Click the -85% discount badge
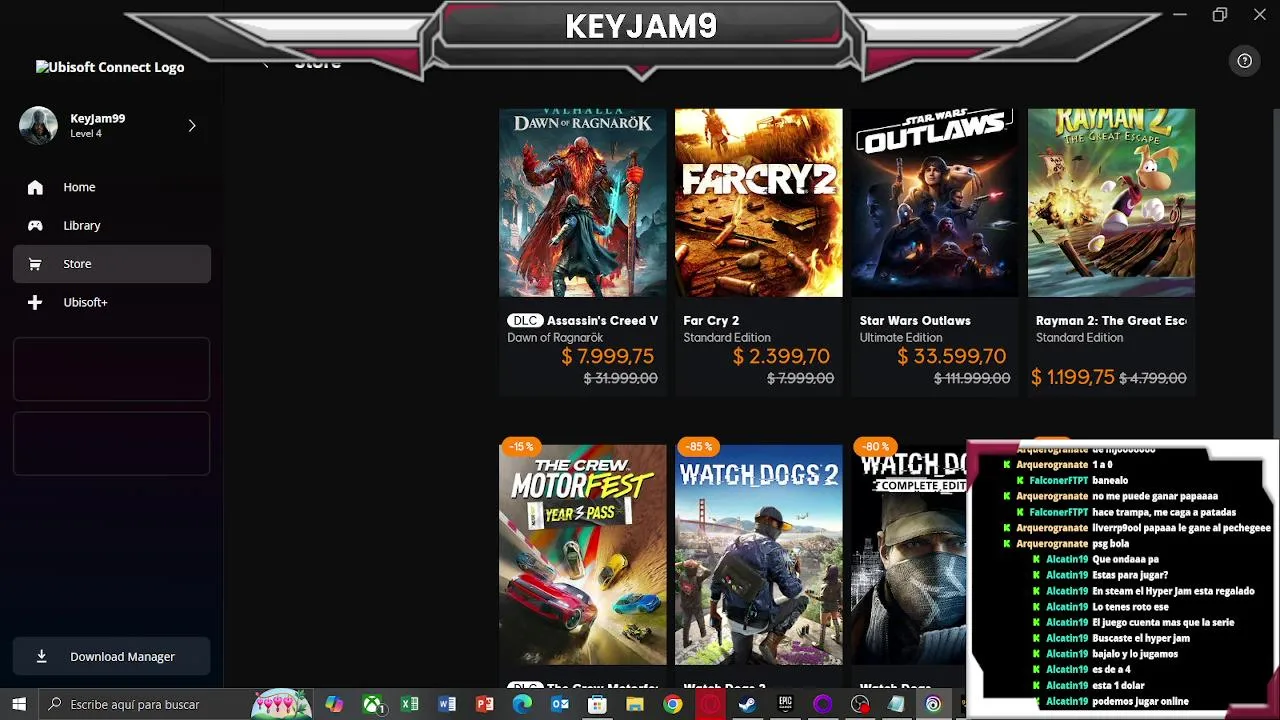The image size is (1280, 720). tap(697, 446)
